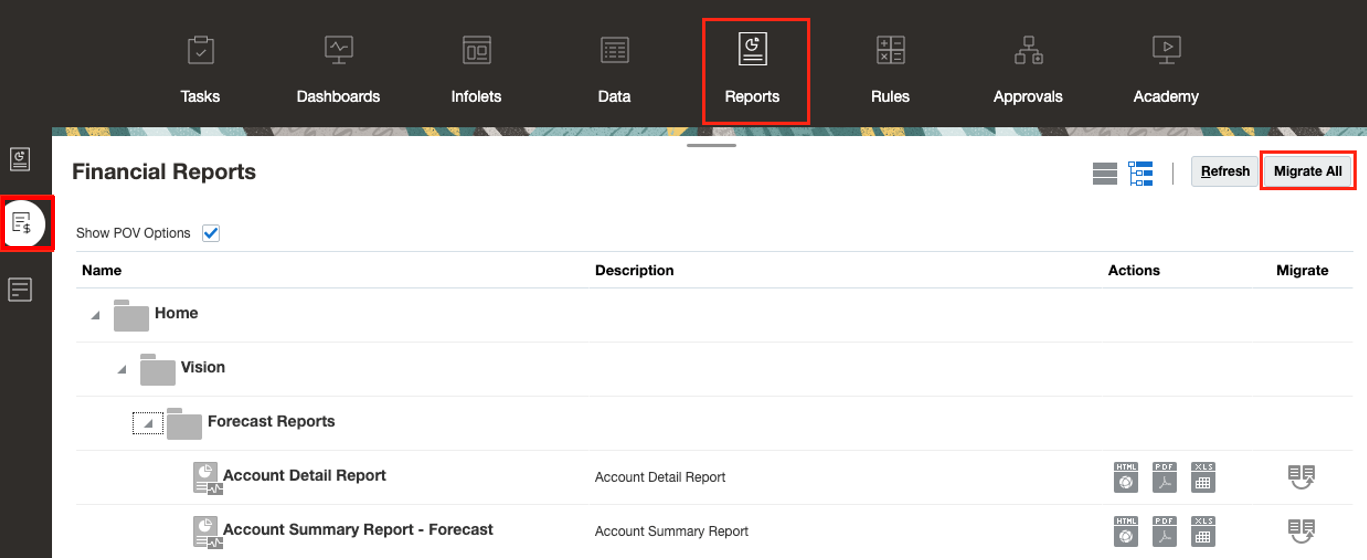Export Account Detail Report as PDF

point(1164,477)
